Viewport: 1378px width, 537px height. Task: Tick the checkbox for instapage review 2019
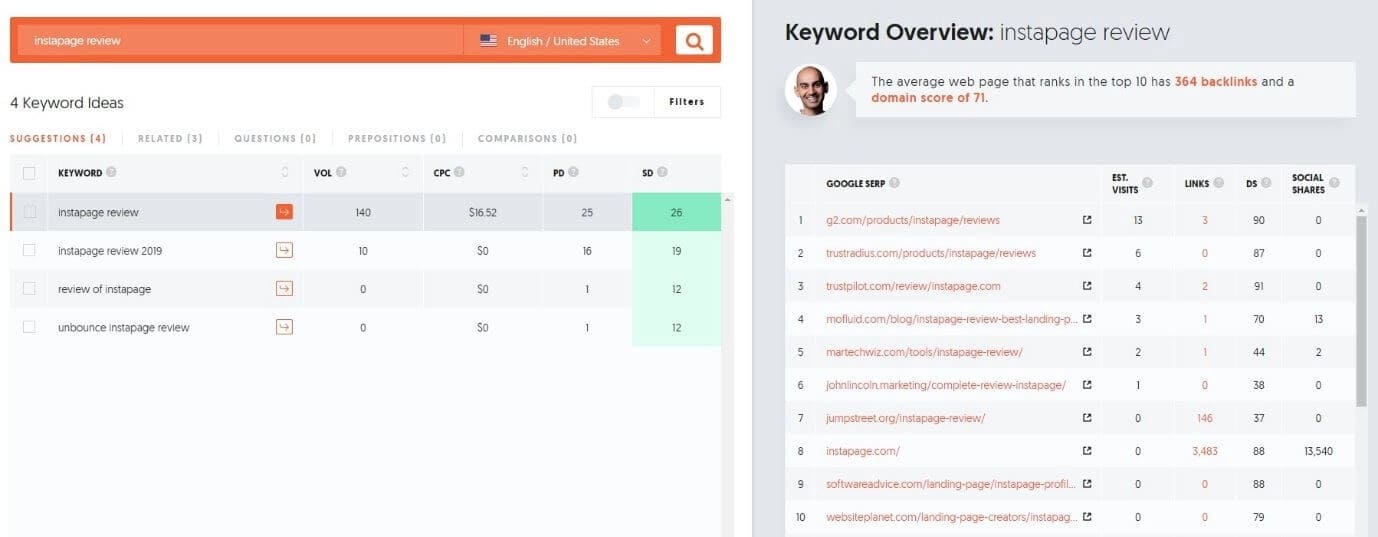[x=29, y=250]
